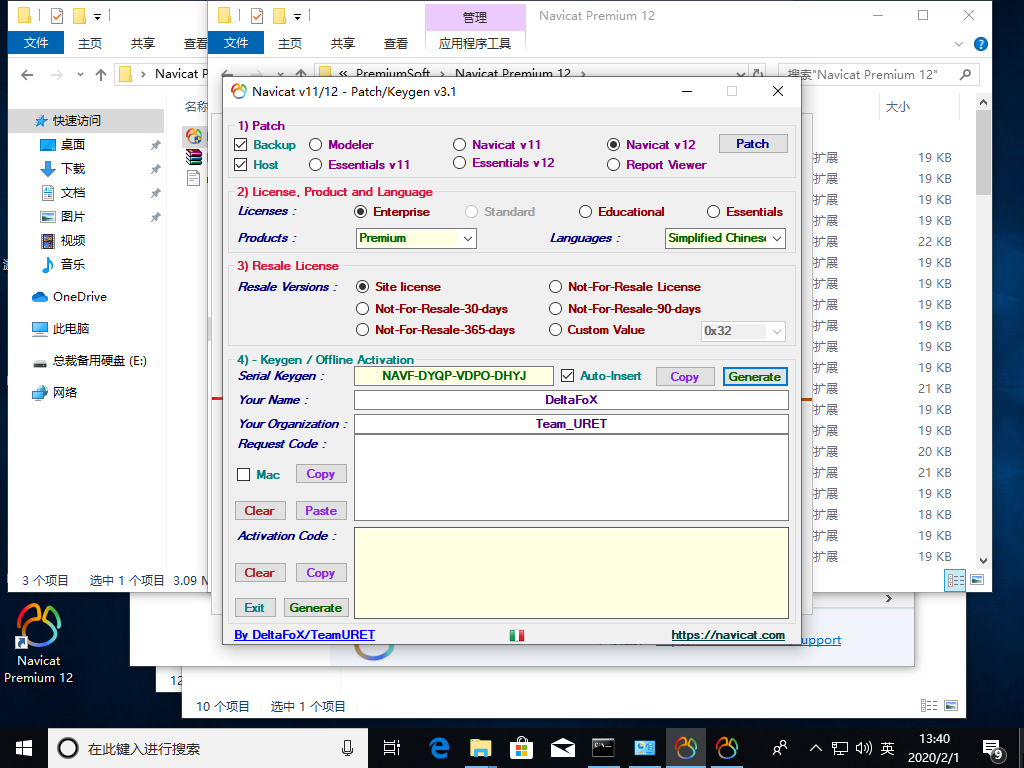
Task: Open 文件 tab in Navicat Premium 12 explorer
Action: 236,43
